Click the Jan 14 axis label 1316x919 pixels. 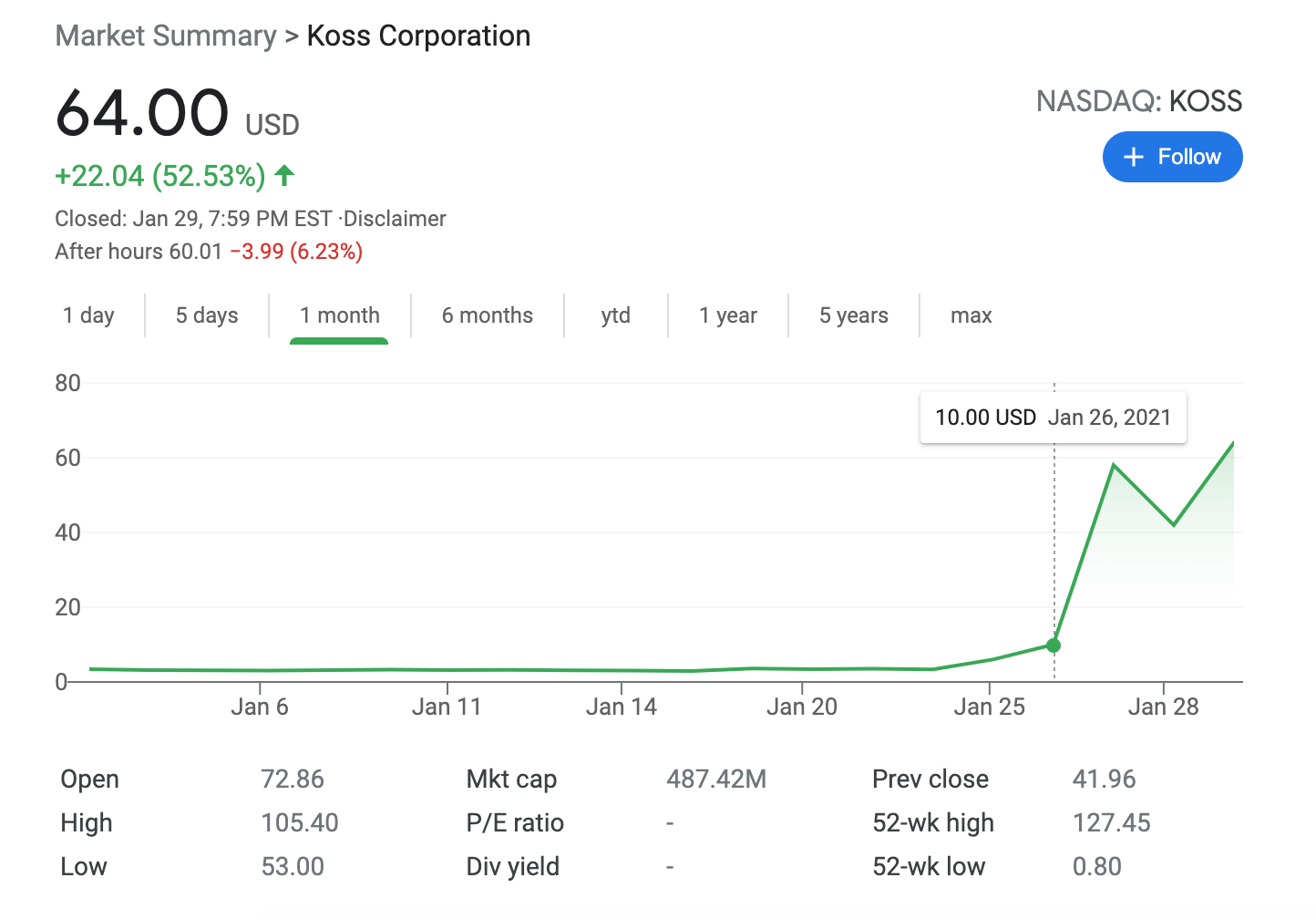coord(622,707)
